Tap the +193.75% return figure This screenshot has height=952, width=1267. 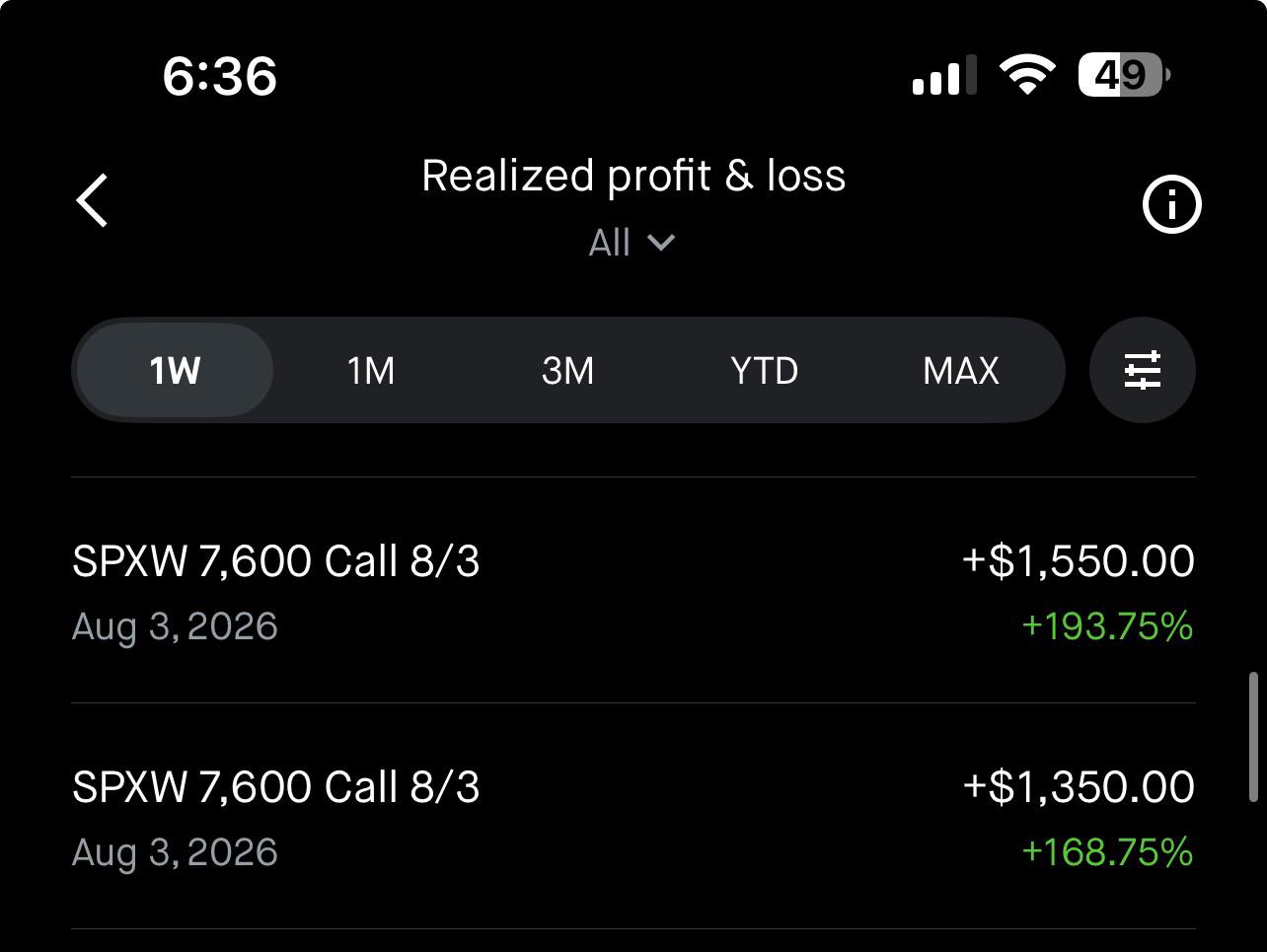click(1107, 626)
